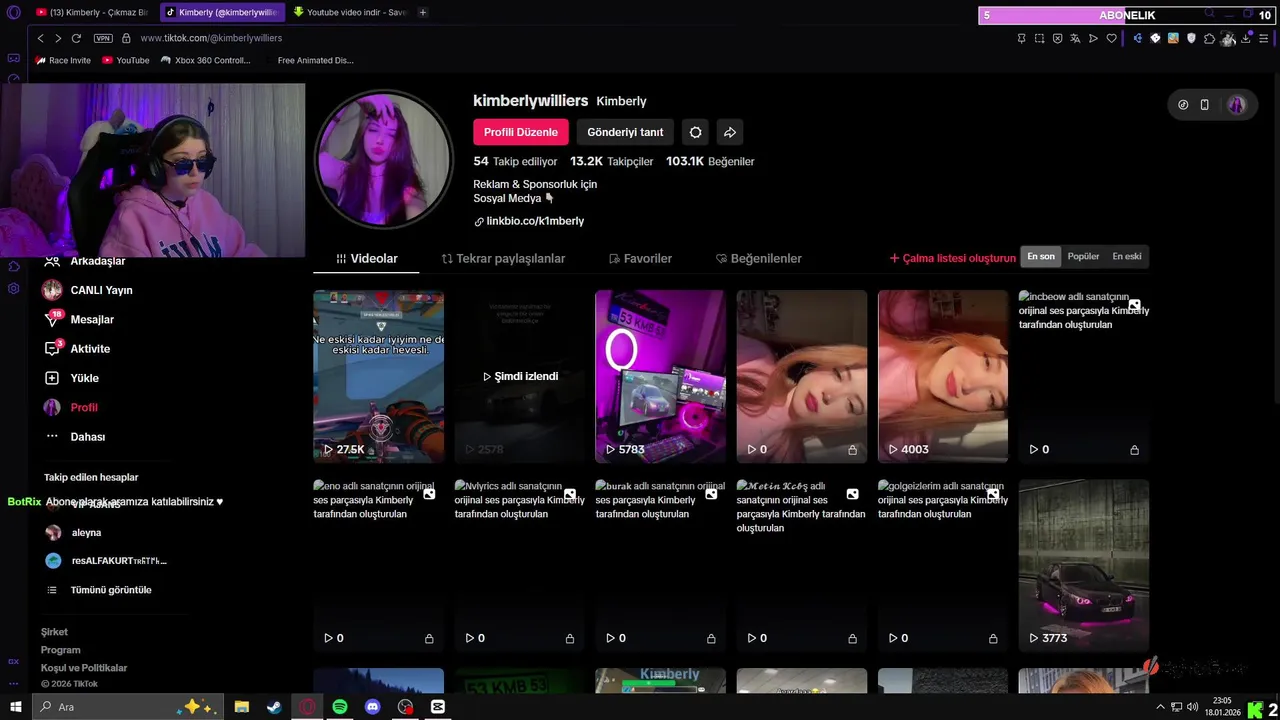Open the 54 Takip ediliyor list

tap(515, 161)
